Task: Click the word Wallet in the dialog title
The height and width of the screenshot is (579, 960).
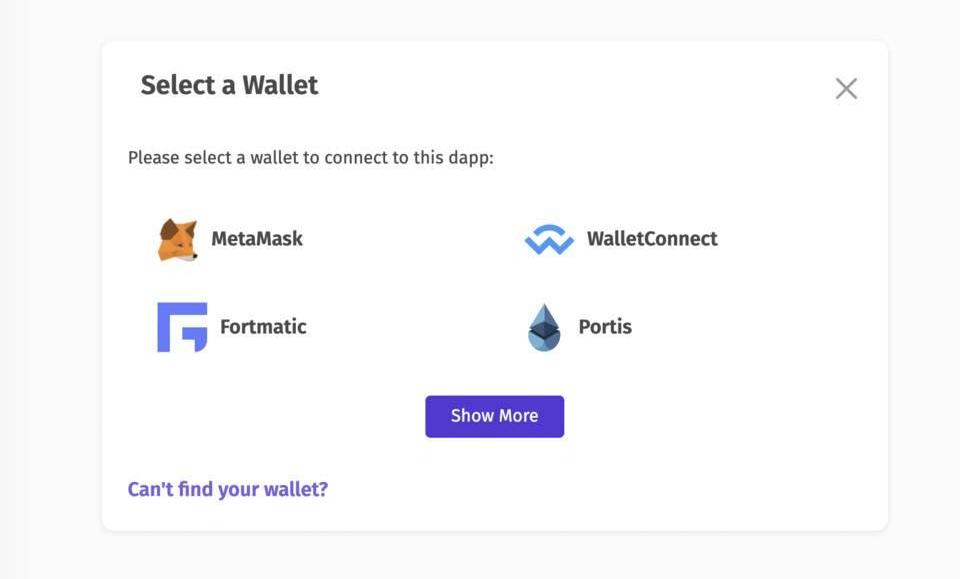Action: [281, 85]
